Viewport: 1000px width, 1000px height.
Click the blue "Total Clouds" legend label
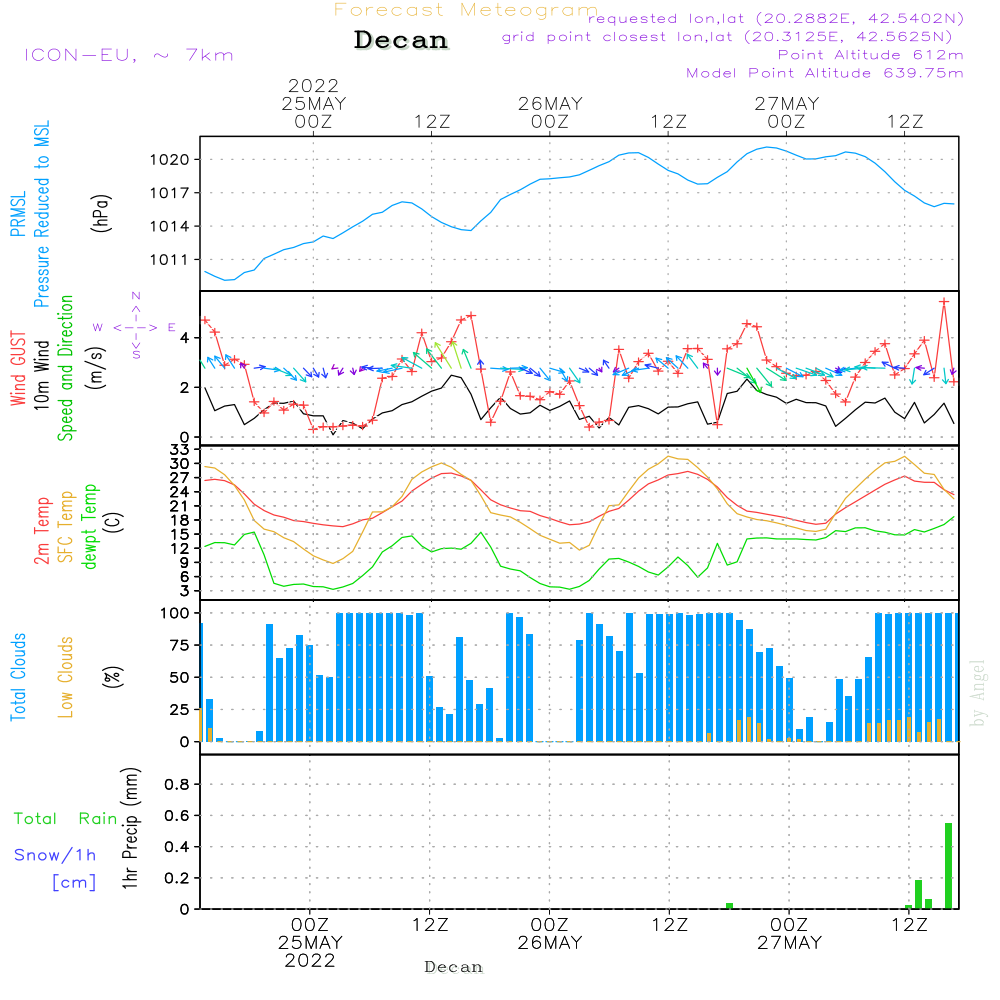coord(18,677)
